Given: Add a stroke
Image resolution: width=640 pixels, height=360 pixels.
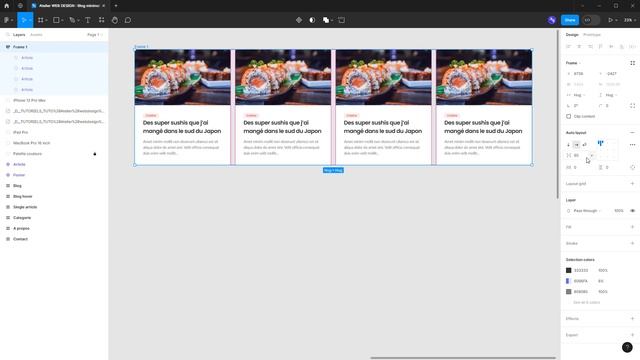Looking at the screenshot, I should (x=632, y=243).
